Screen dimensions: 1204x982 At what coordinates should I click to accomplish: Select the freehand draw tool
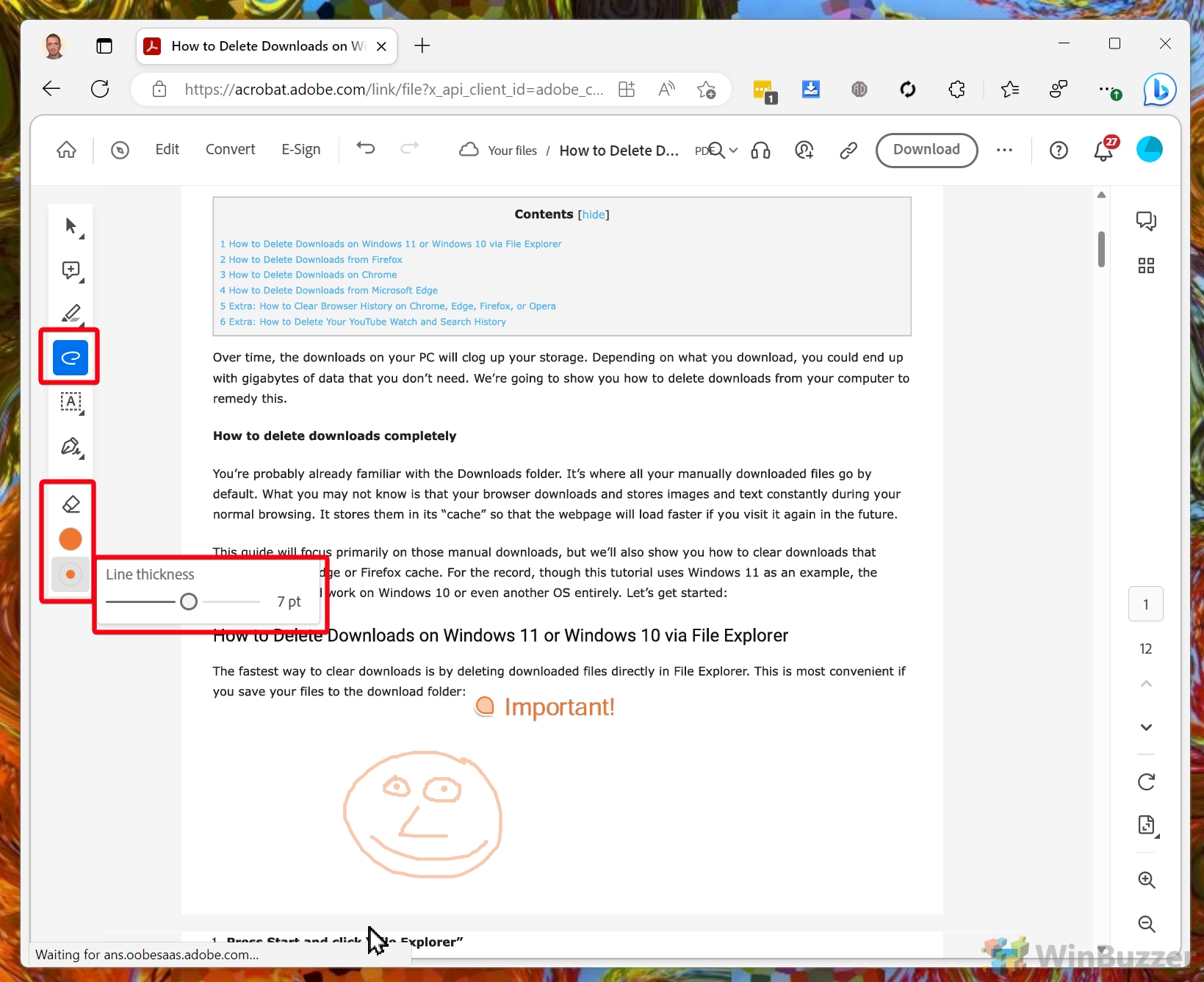click(x=71, y=358)
